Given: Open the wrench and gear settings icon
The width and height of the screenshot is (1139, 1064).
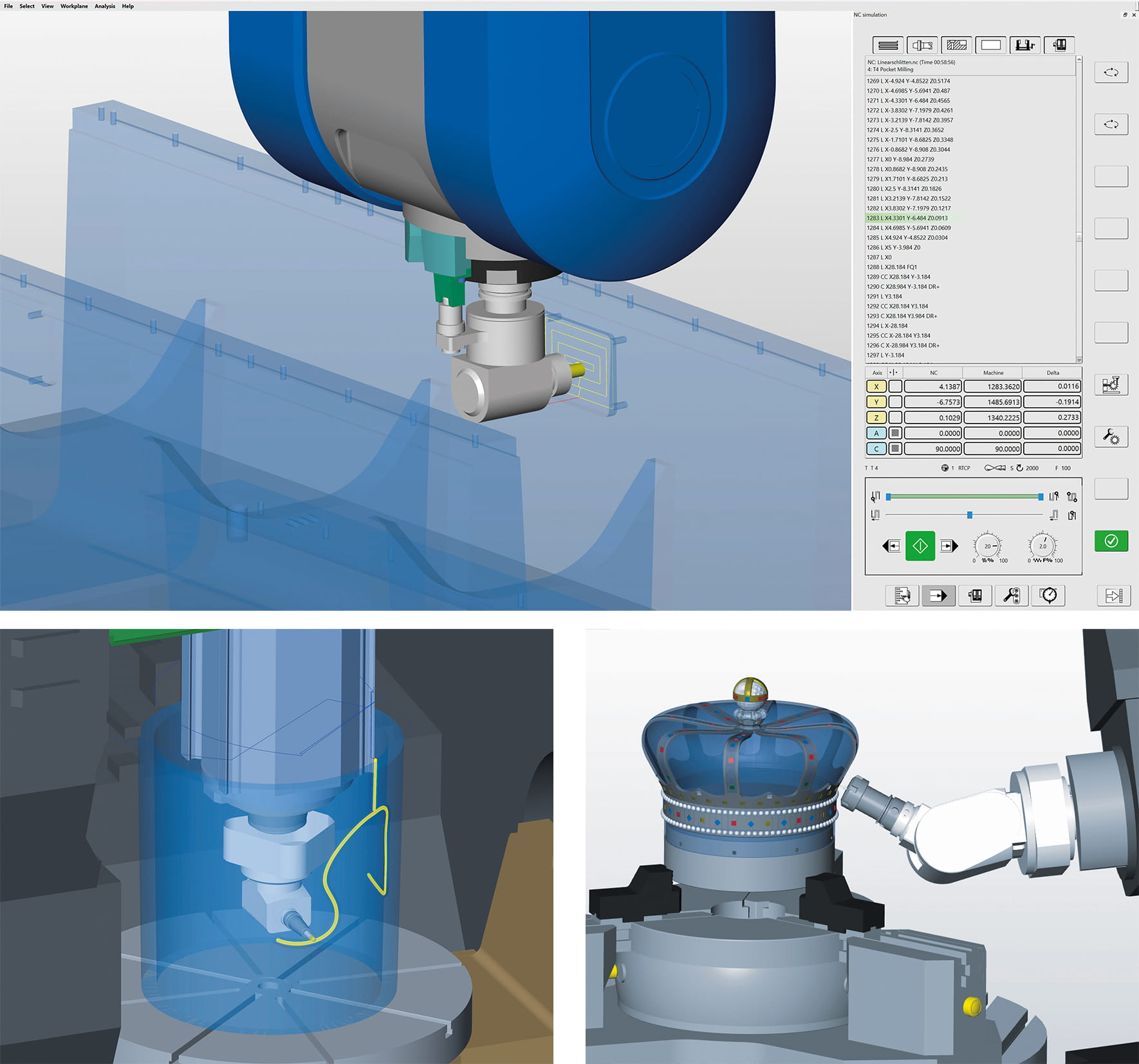Looking at the screenshot, I should tap(1111, 437).
